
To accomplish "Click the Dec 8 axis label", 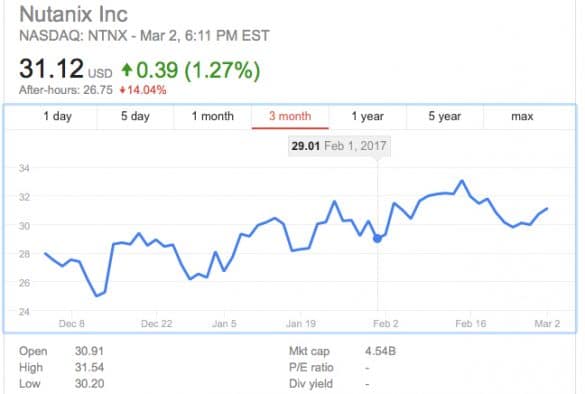I will 72,323.
